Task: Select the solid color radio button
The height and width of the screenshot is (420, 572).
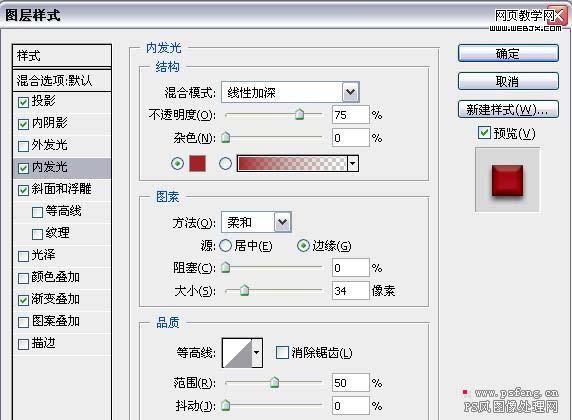Action: tap(178, 163)
